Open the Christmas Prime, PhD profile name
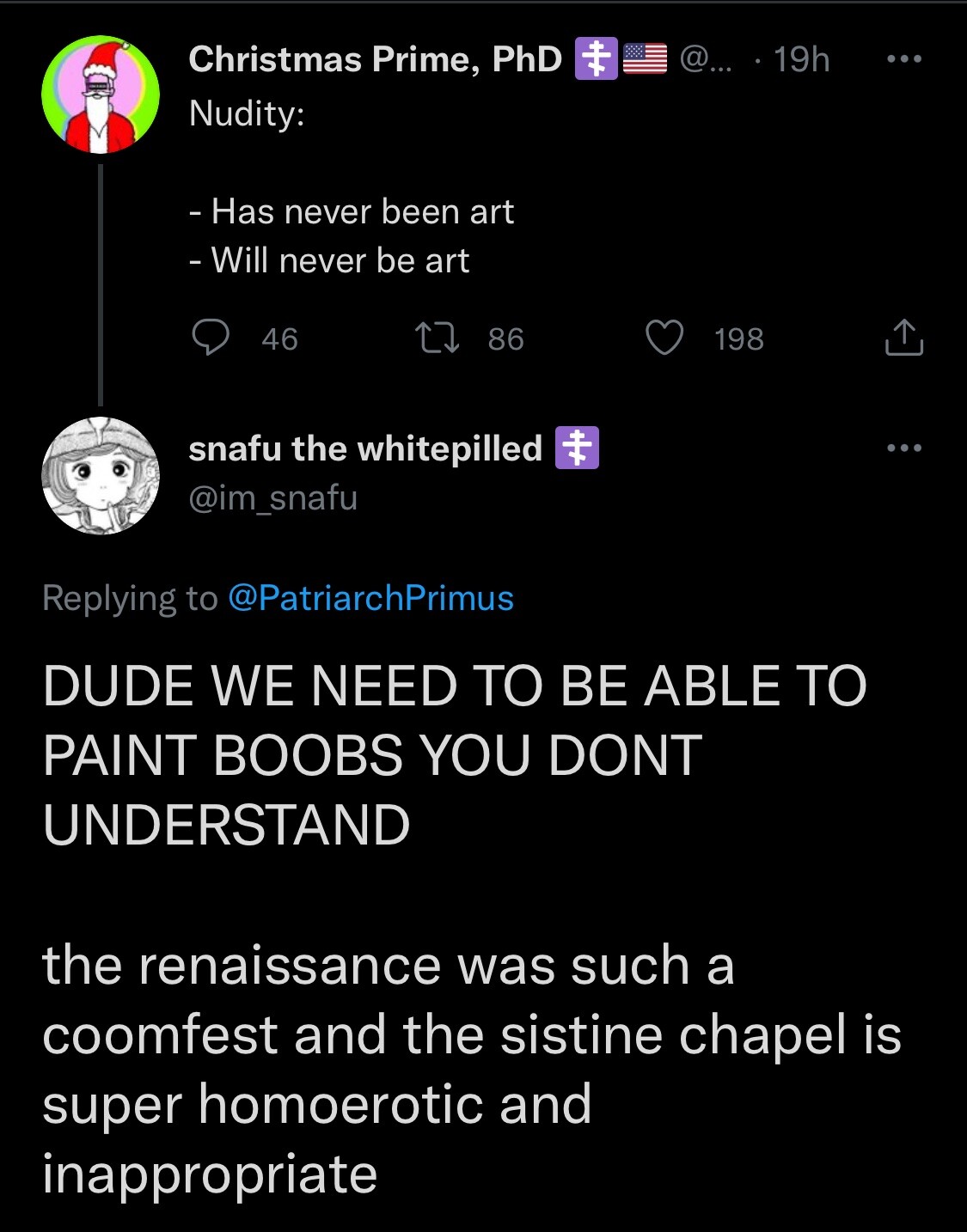This screenshot has width=967, height=1232. click(x=375, y=59)
